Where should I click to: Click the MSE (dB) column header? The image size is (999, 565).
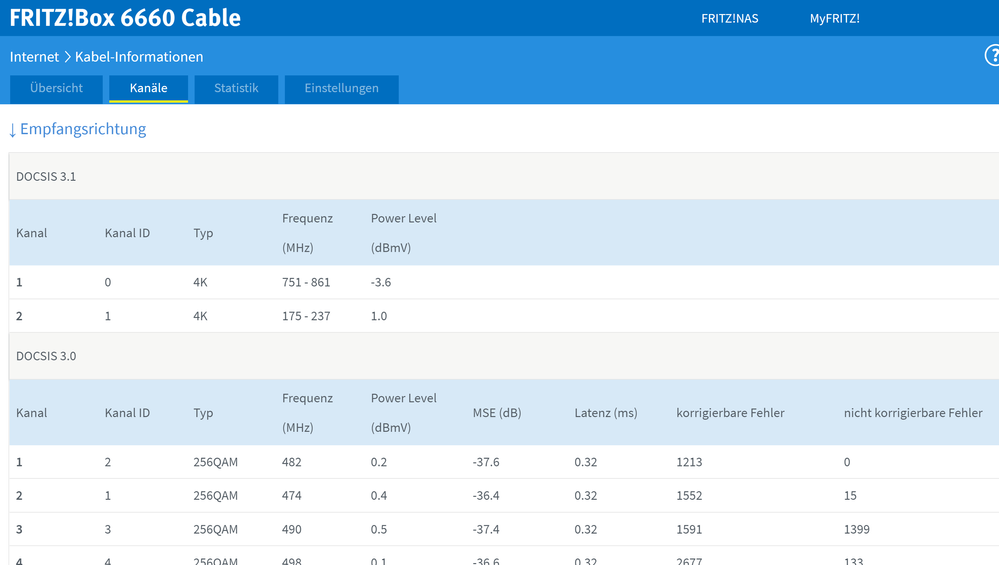point(497,413)
